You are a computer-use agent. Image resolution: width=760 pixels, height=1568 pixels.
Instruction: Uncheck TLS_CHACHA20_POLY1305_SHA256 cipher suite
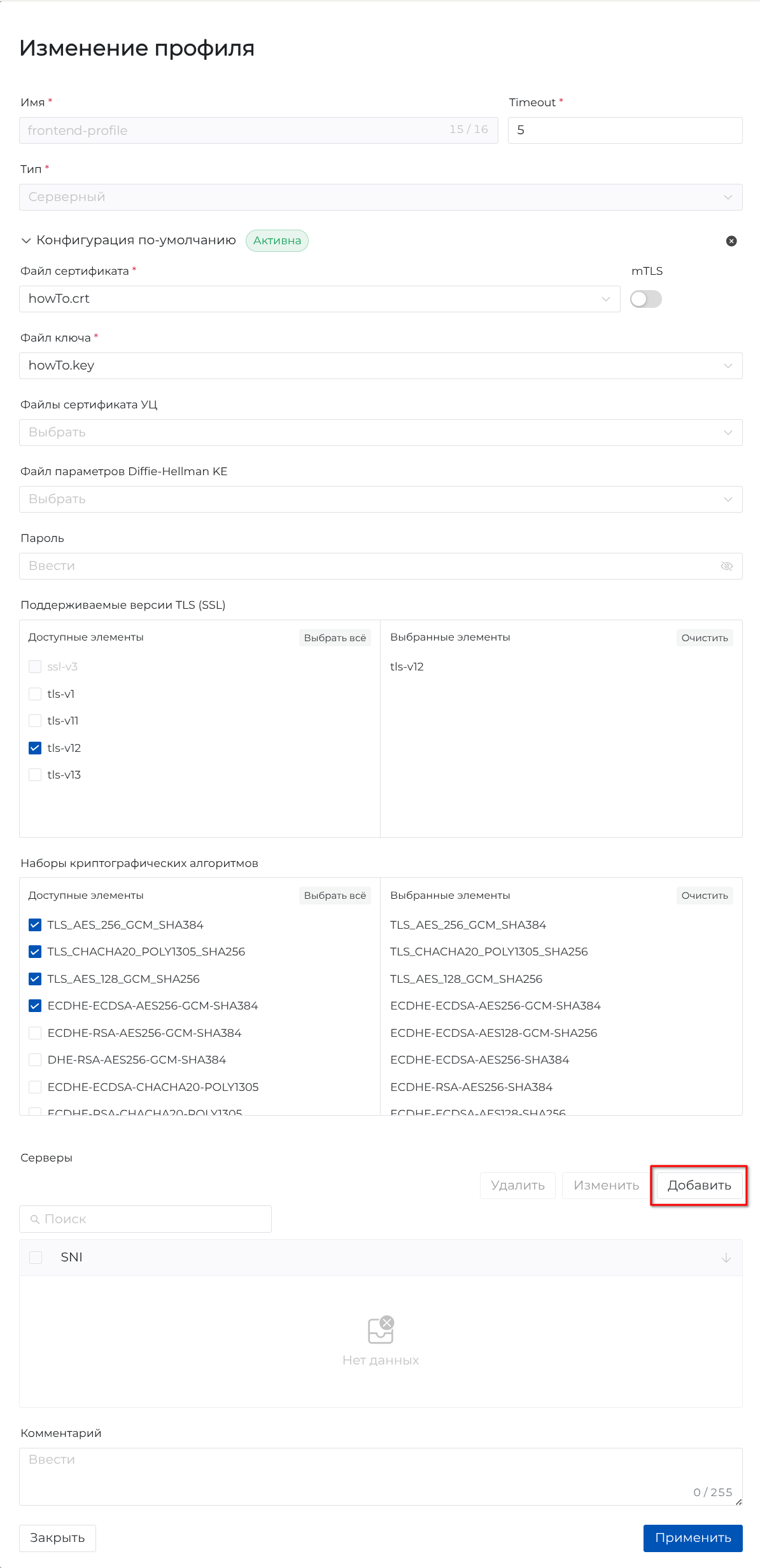[x=35, y=952]
